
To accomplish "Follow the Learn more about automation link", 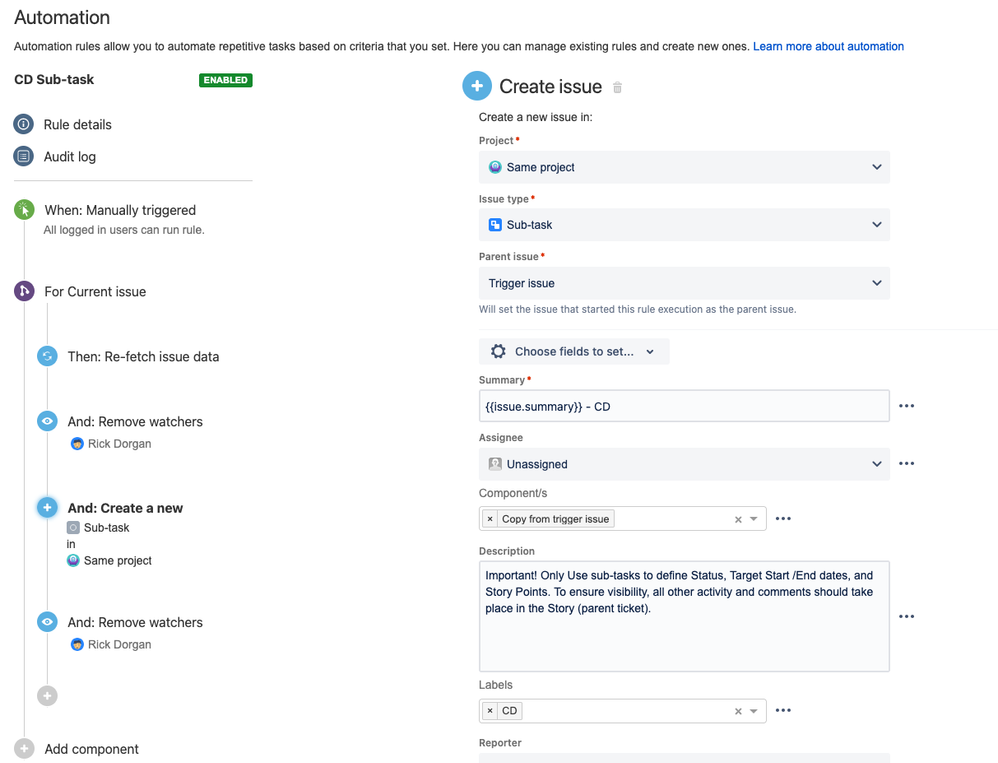I will click(828, 47).
